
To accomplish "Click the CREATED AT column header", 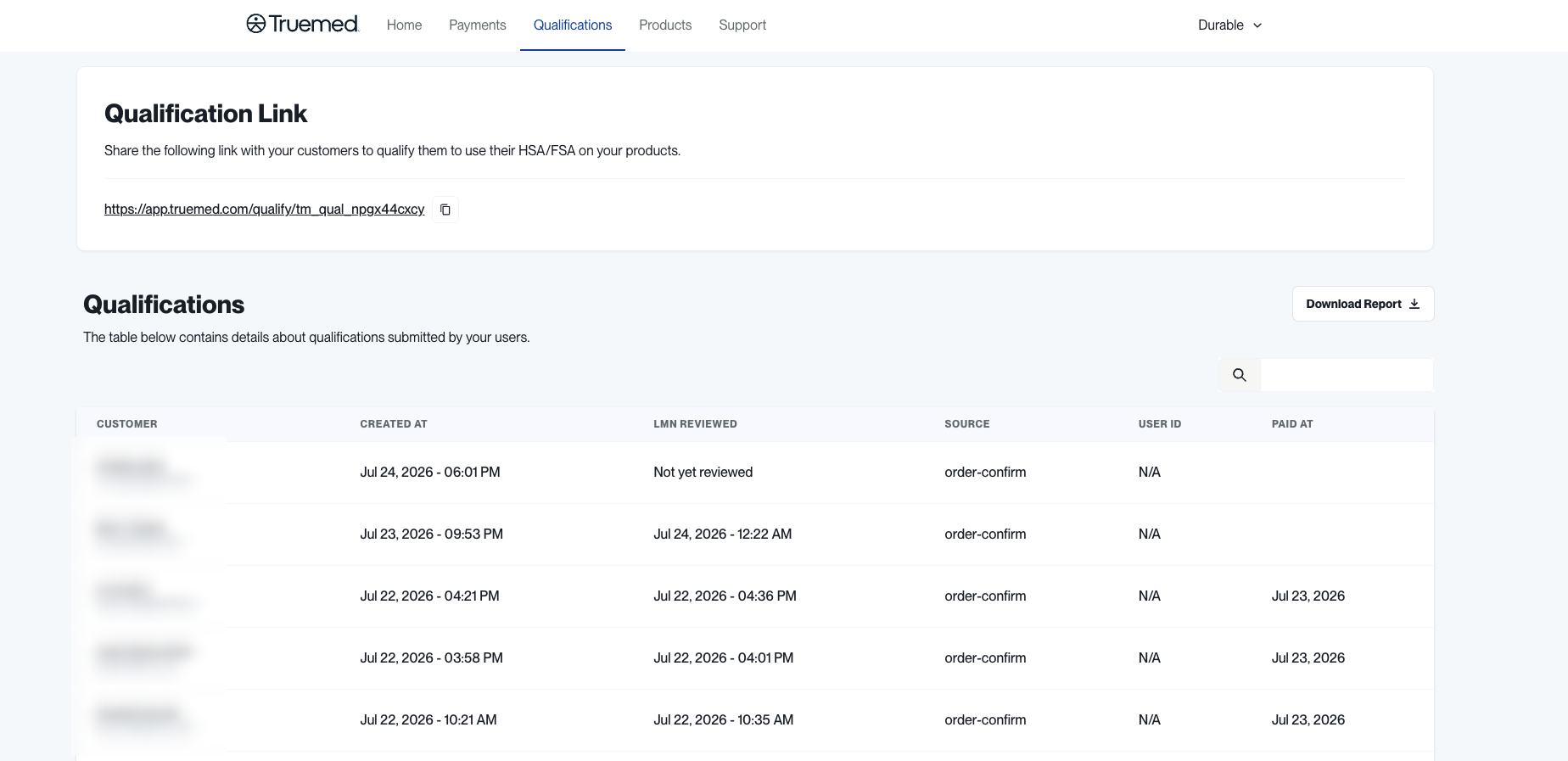I will pyautogui.click(x=394, y=424).
